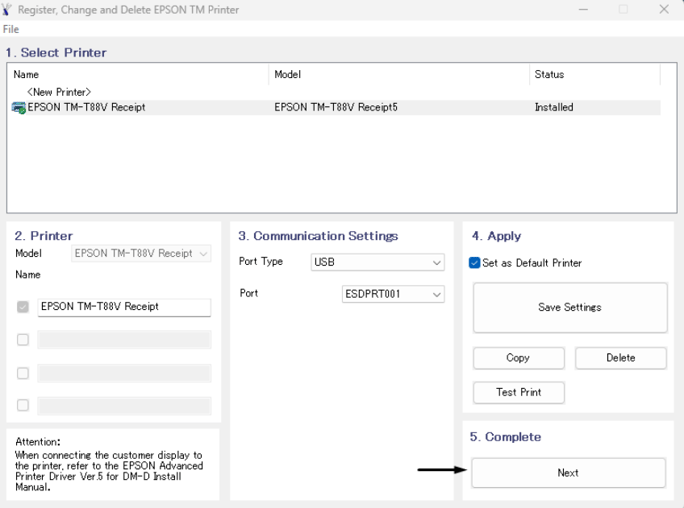Open the File menu

(x=11, y=29)
